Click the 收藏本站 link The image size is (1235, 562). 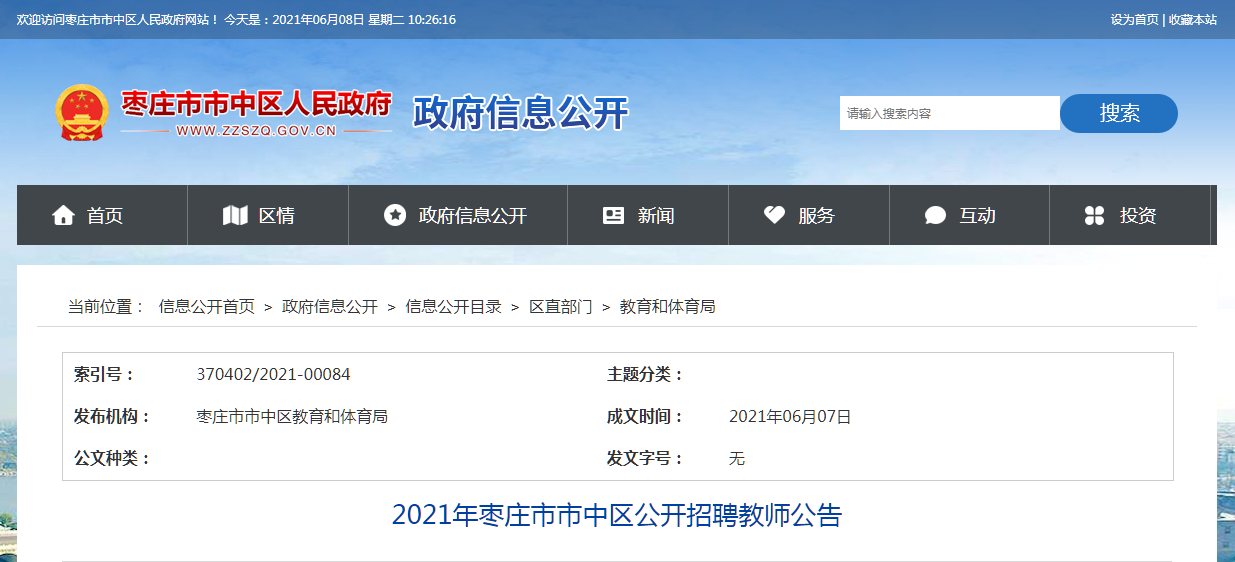[x=1193, y=19]
